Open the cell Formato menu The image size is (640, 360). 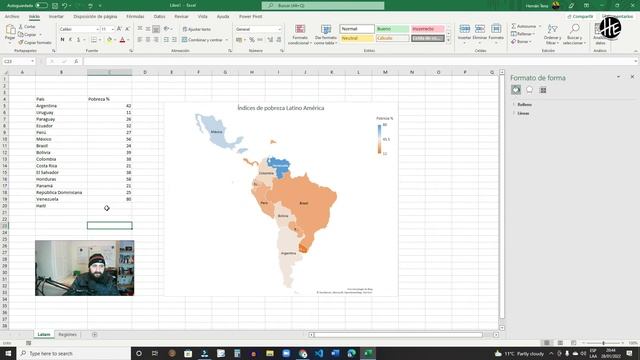click(496, 33)
